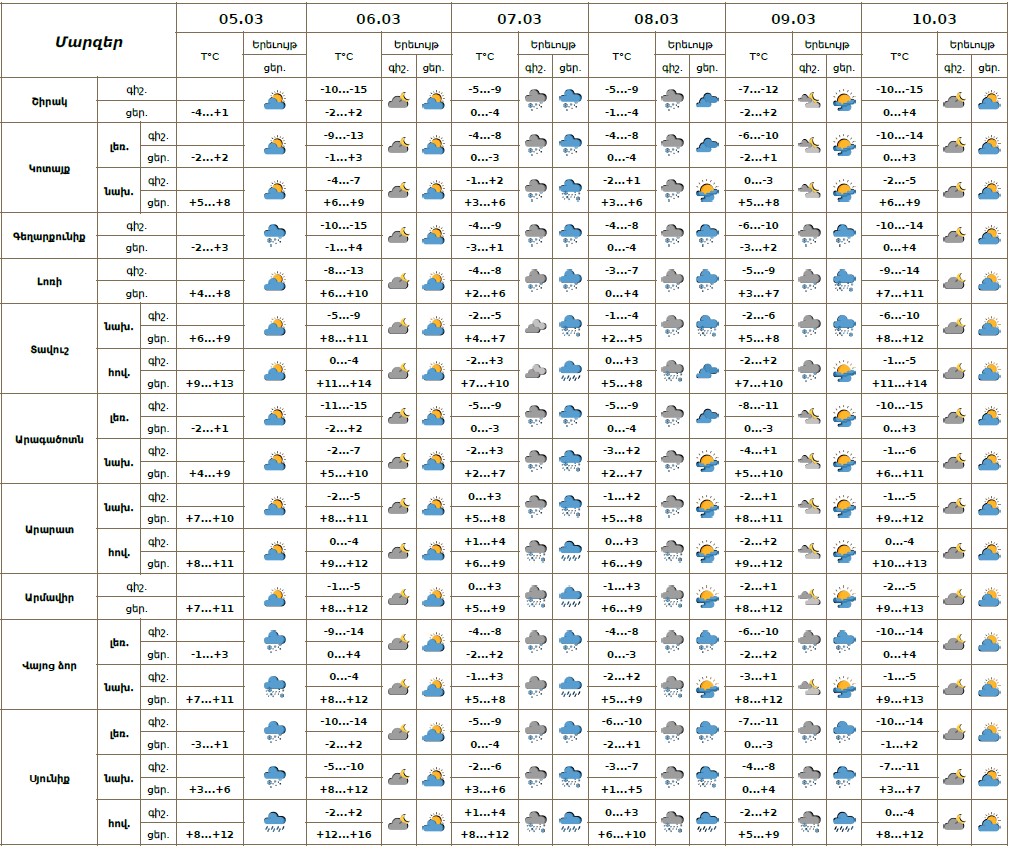Click Արմավիր daytime rain icon for 07.03
Viewport: 1012px width, 849px height.
(x=571, y=598)
